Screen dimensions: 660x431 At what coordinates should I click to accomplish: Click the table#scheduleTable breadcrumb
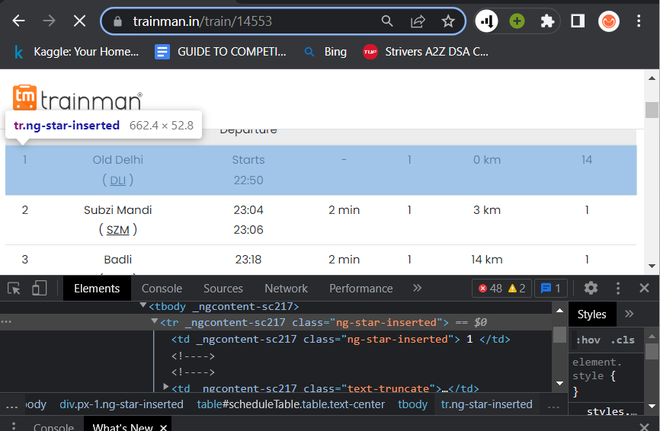pos(291,404)
